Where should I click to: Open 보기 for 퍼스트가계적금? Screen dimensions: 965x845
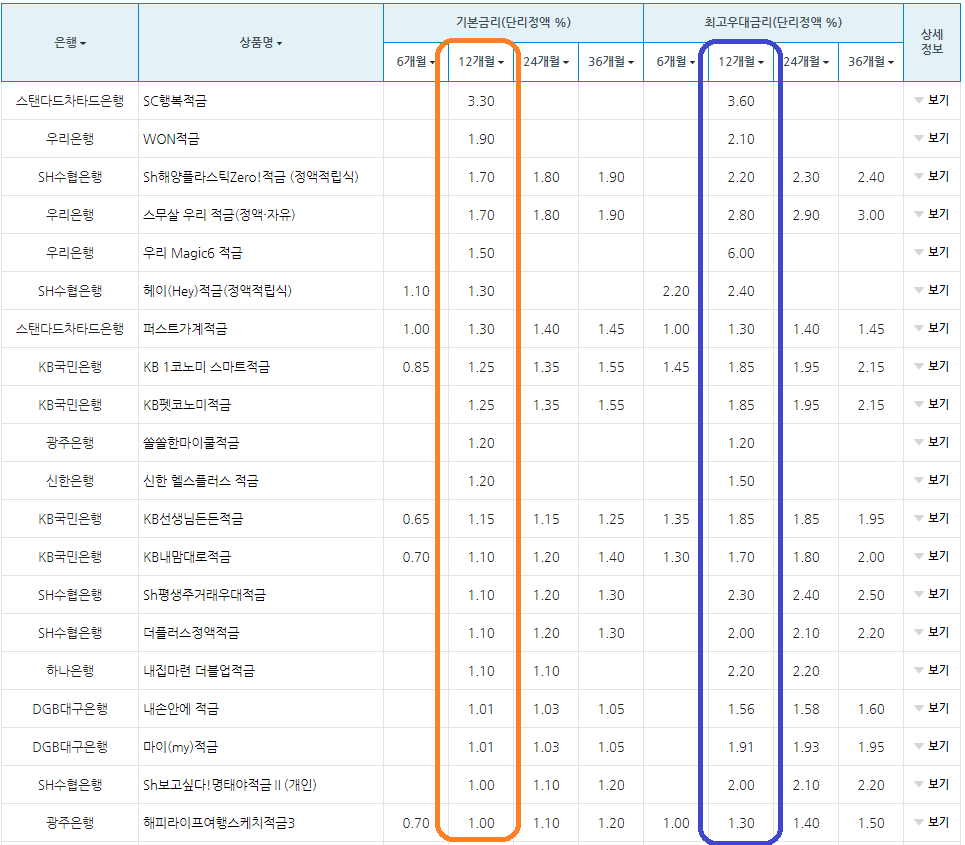932,329
